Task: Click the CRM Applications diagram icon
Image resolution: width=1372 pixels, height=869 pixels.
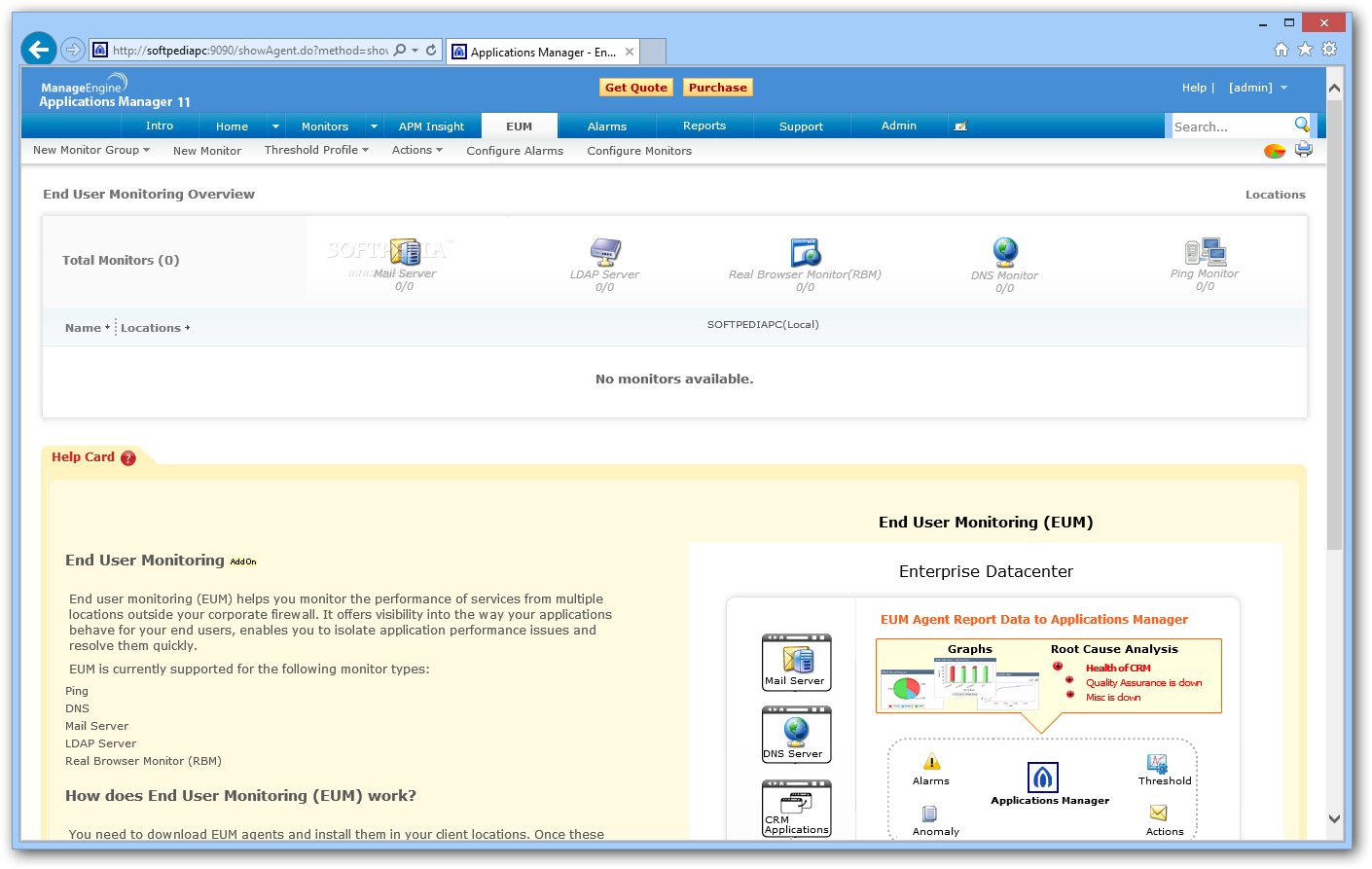Action: point(797,809)
